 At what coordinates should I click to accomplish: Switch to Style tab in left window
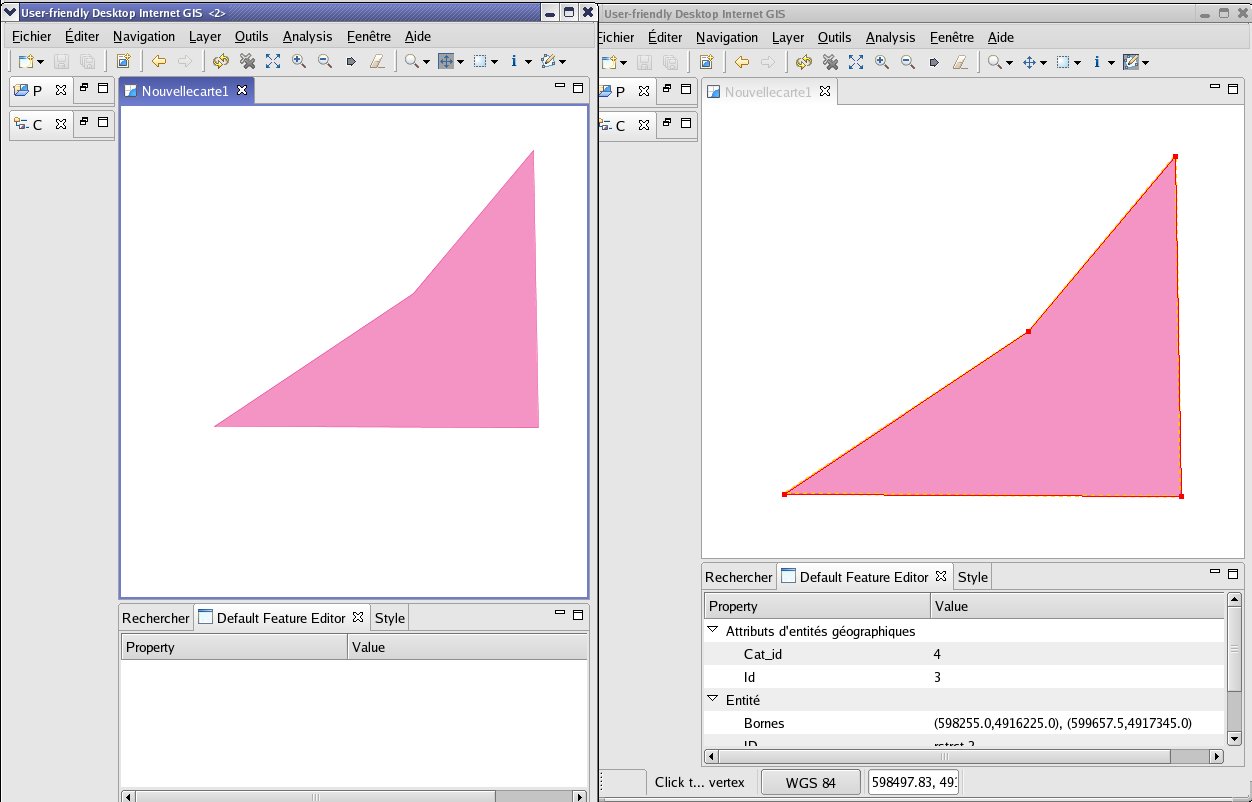pos(389,618)
